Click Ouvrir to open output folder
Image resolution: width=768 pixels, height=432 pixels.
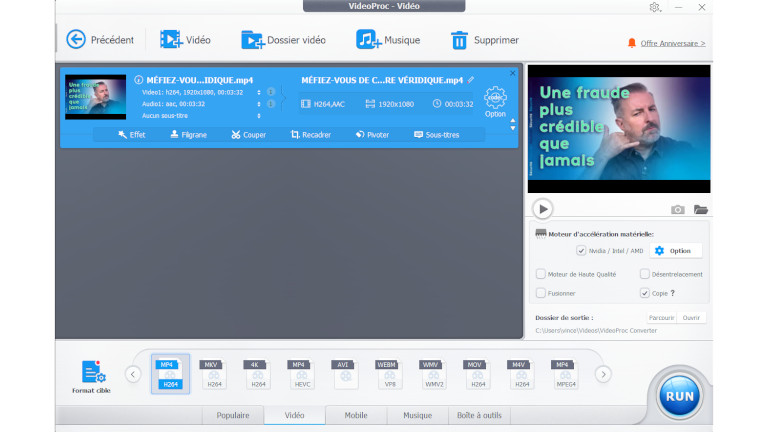tap(691, 317)
